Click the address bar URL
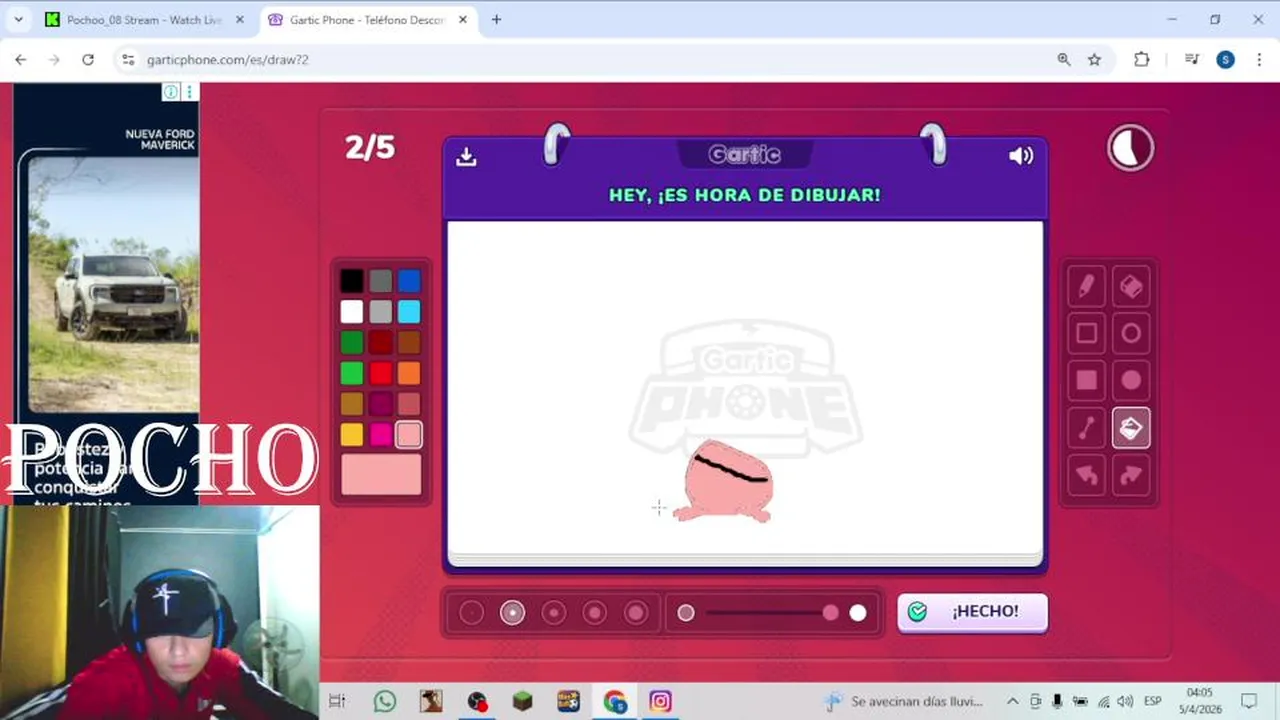 (x=228, y=60)
